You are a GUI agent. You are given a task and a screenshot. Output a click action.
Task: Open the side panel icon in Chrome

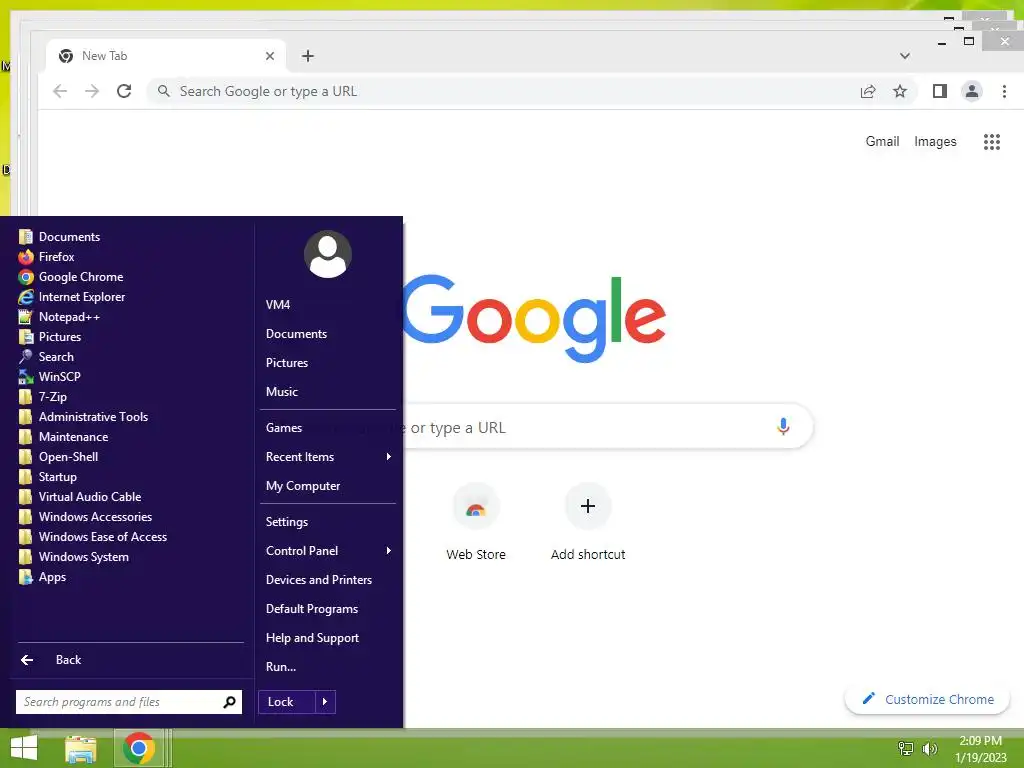tap(940, 91)
